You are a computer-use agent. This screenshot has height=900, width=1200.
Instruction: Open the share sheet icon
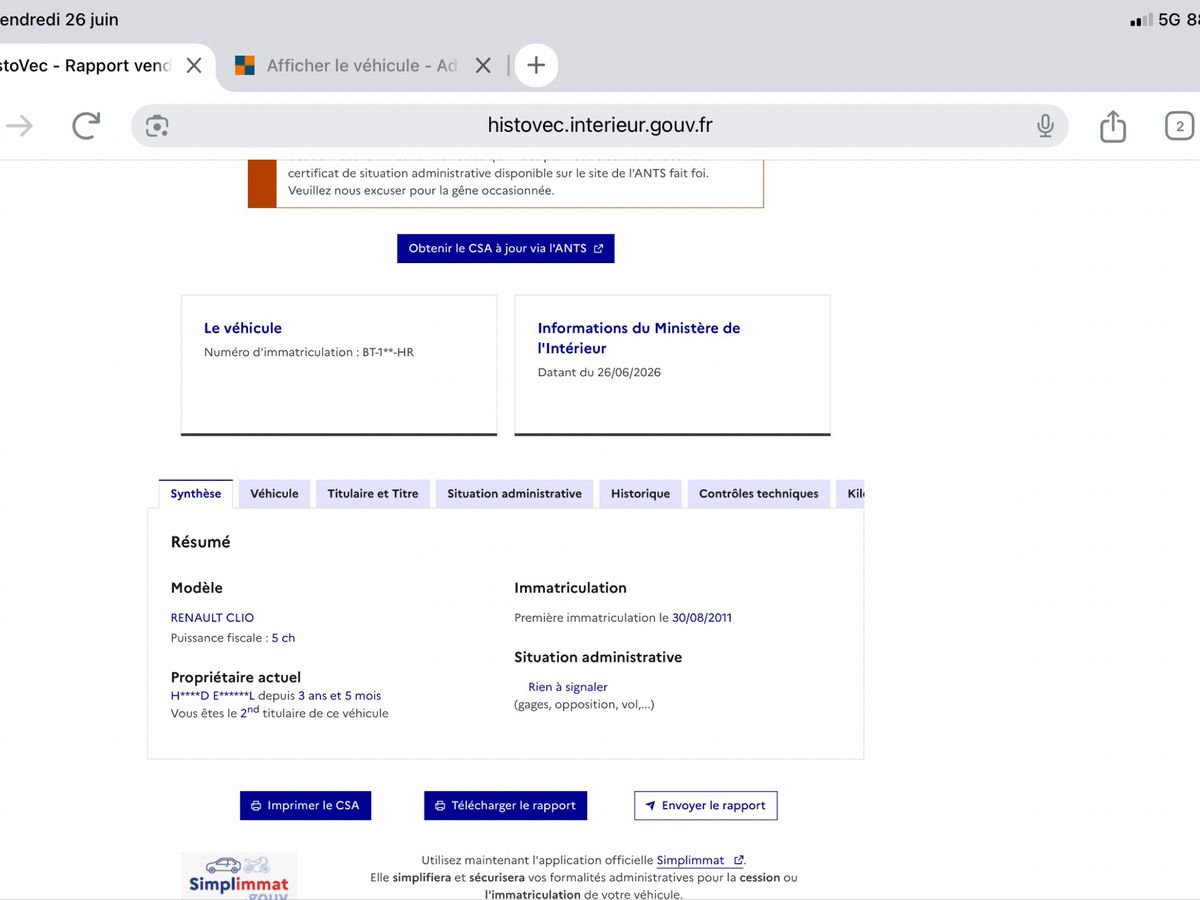pos(1113,125)
